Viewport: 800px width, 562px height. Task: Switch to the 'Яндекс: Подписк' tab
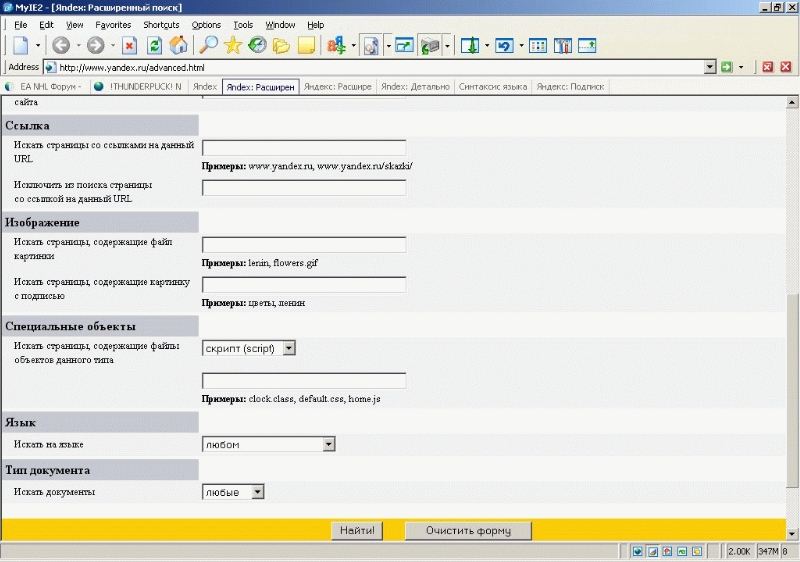[x=570, y=87]
